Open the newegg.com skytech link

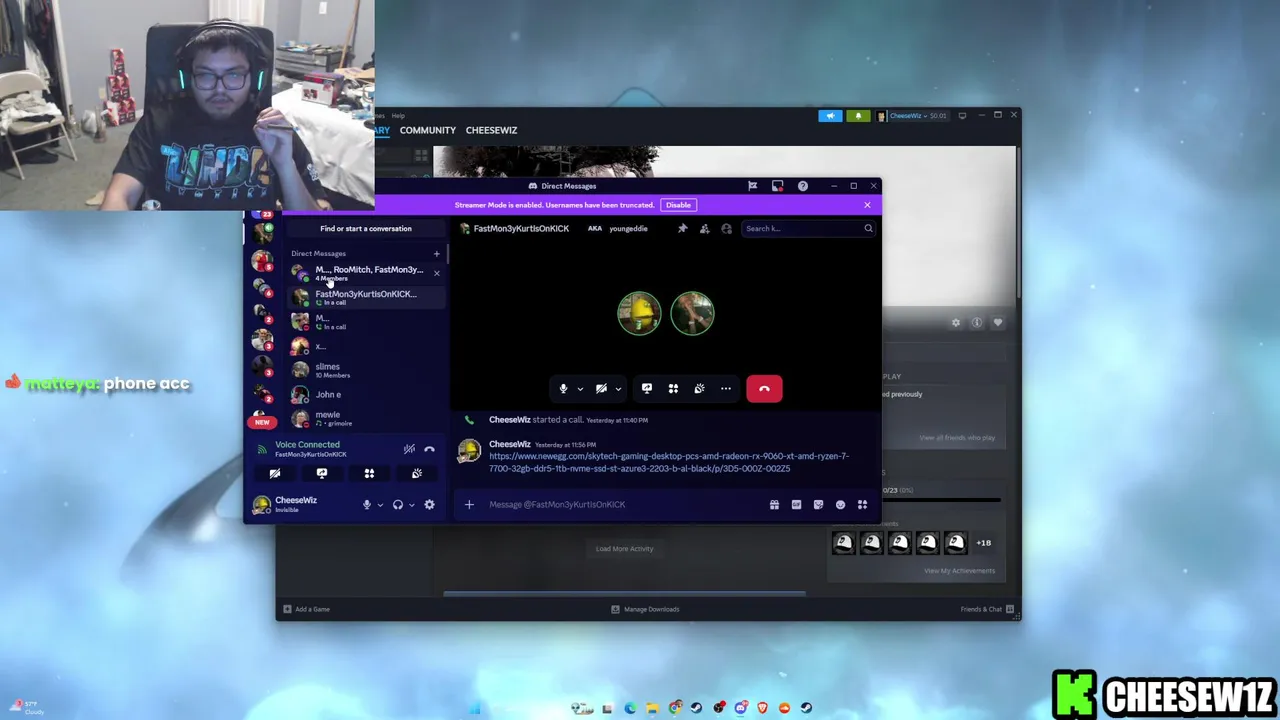pos(669,462)
